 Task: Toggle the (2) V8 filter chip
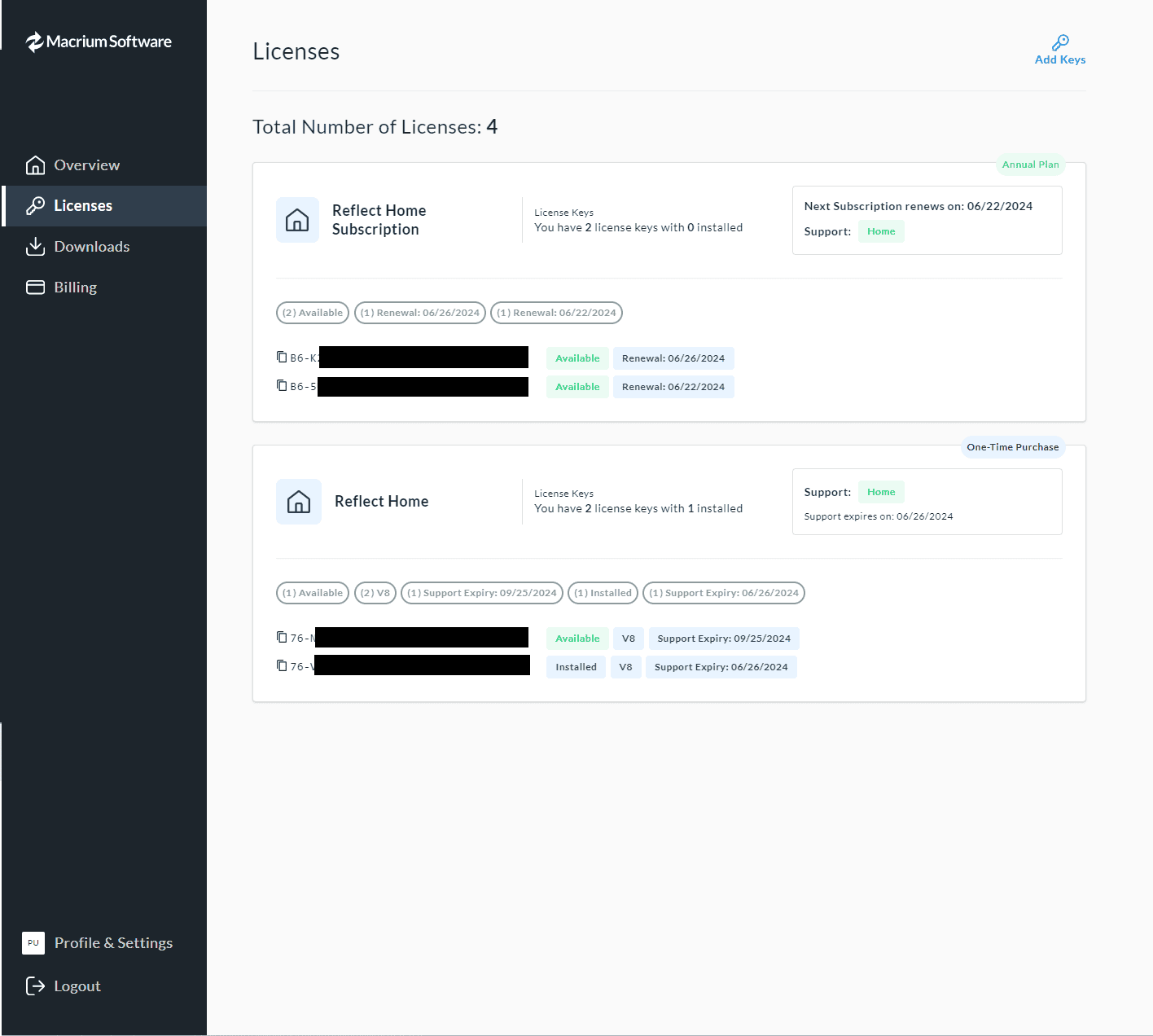375,593
